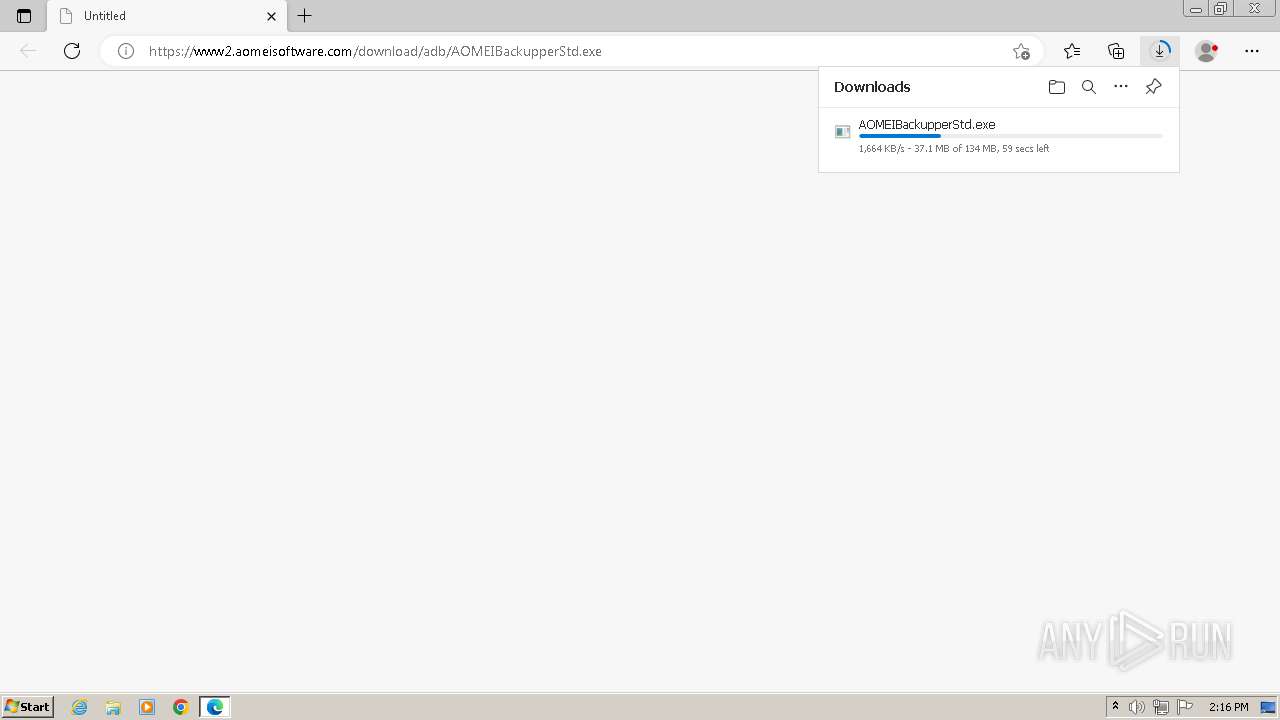Click the AOMEIBackupperStd.exe file icon

843,132
